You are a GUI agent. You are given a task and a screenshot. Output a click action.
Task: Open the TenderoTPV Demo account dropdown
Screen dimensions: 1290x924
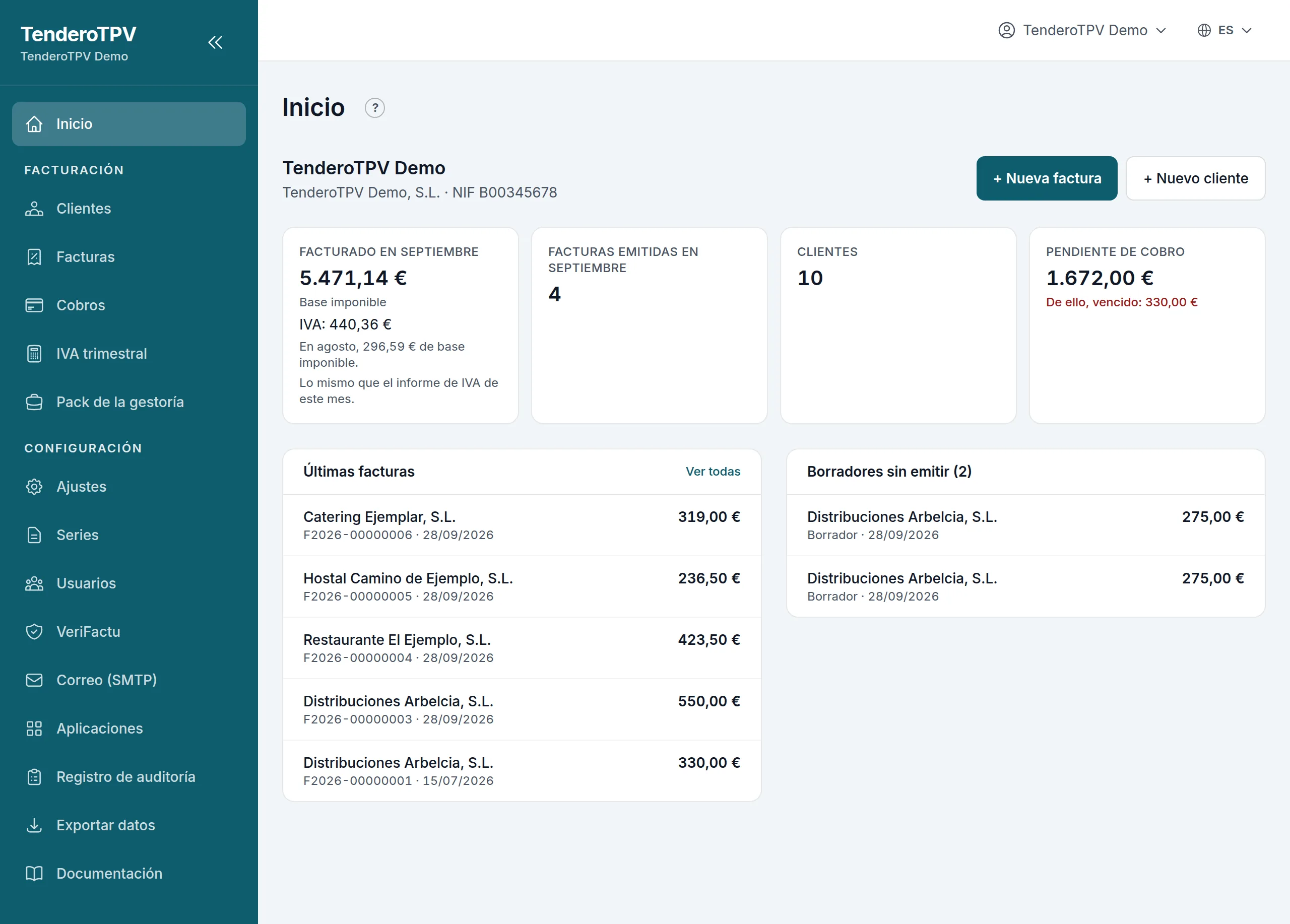1082,30
